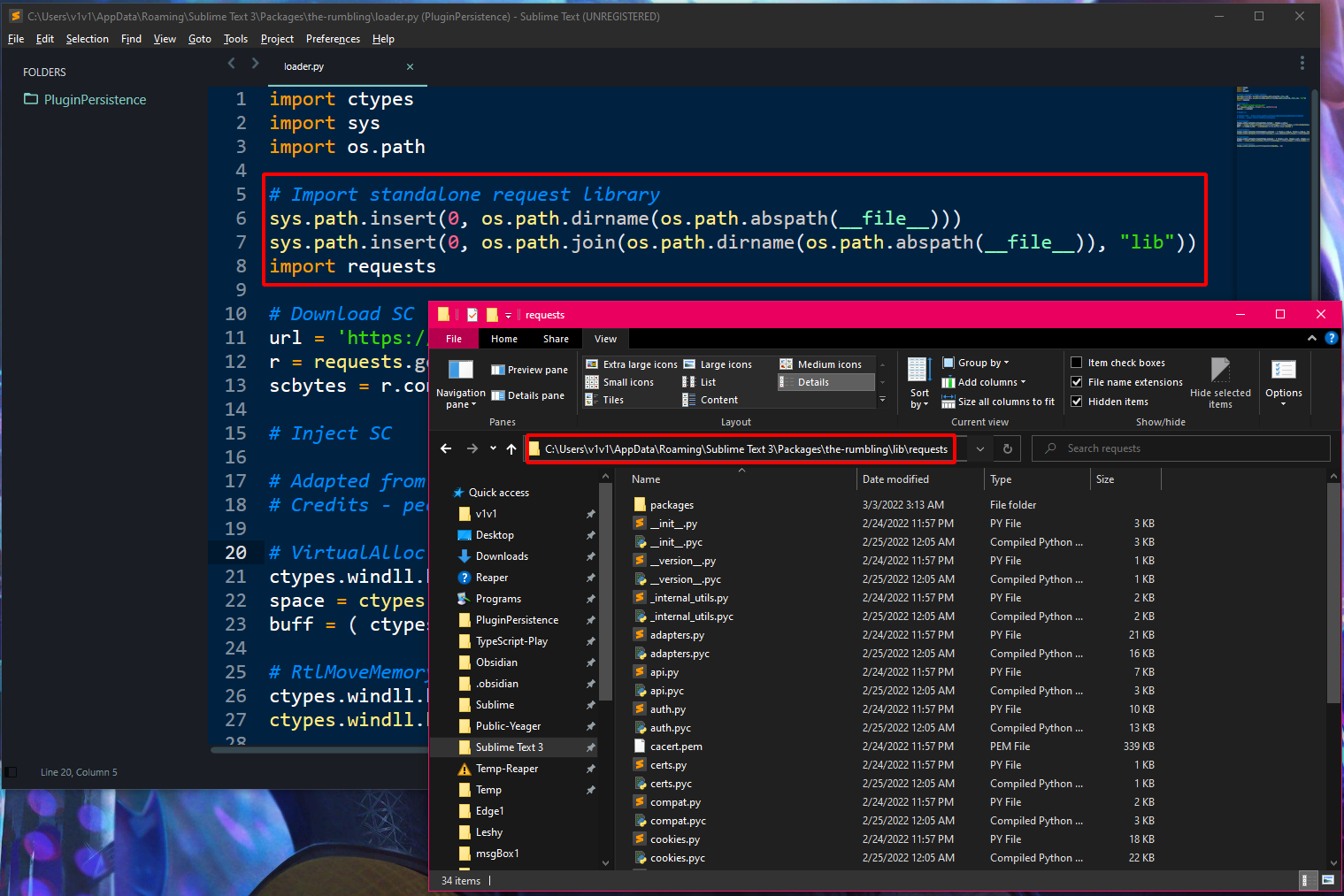This screenshot has height=896, width=1344.
Task: Toggle Item check boxes option
Action: pyautogui.click(x=1118, y=363)
